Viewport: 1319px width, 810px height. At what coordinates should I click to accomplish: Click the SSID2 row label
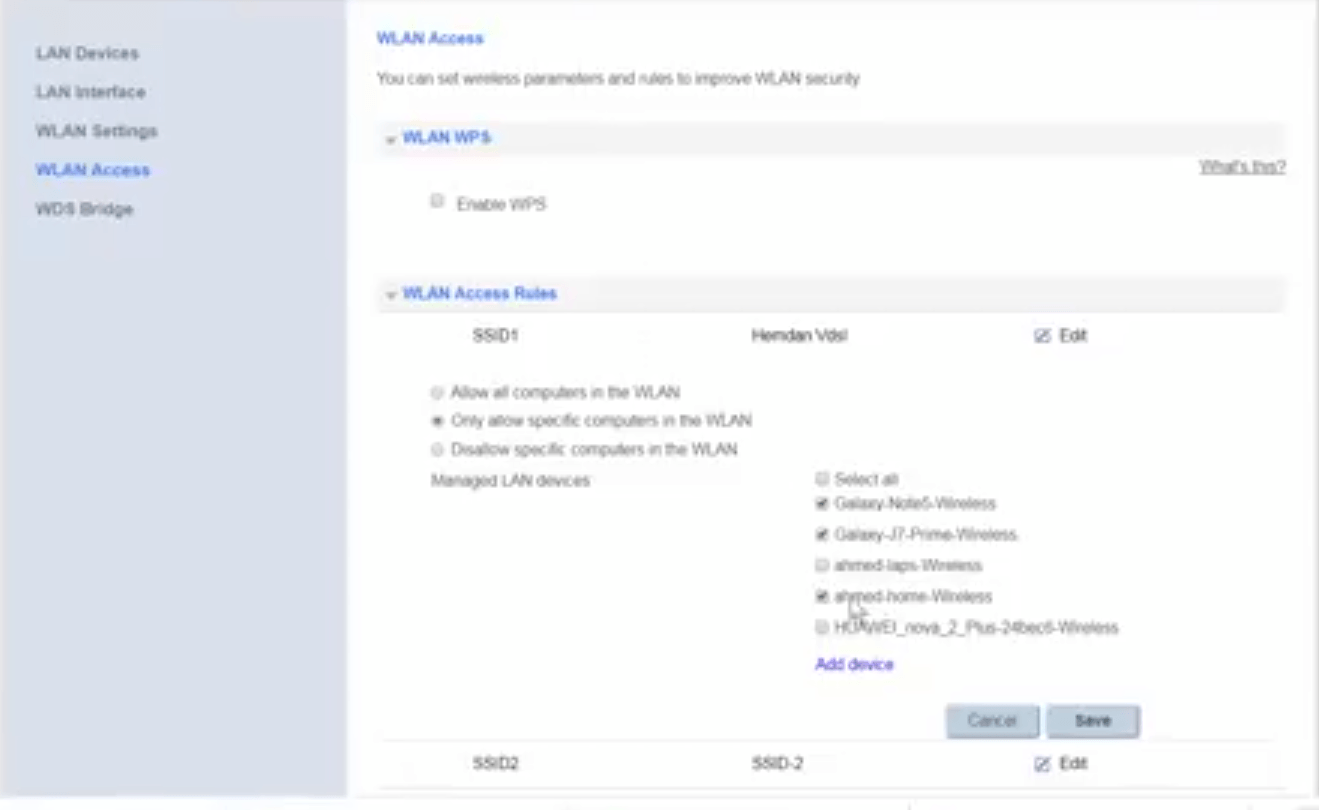(495, 764)
